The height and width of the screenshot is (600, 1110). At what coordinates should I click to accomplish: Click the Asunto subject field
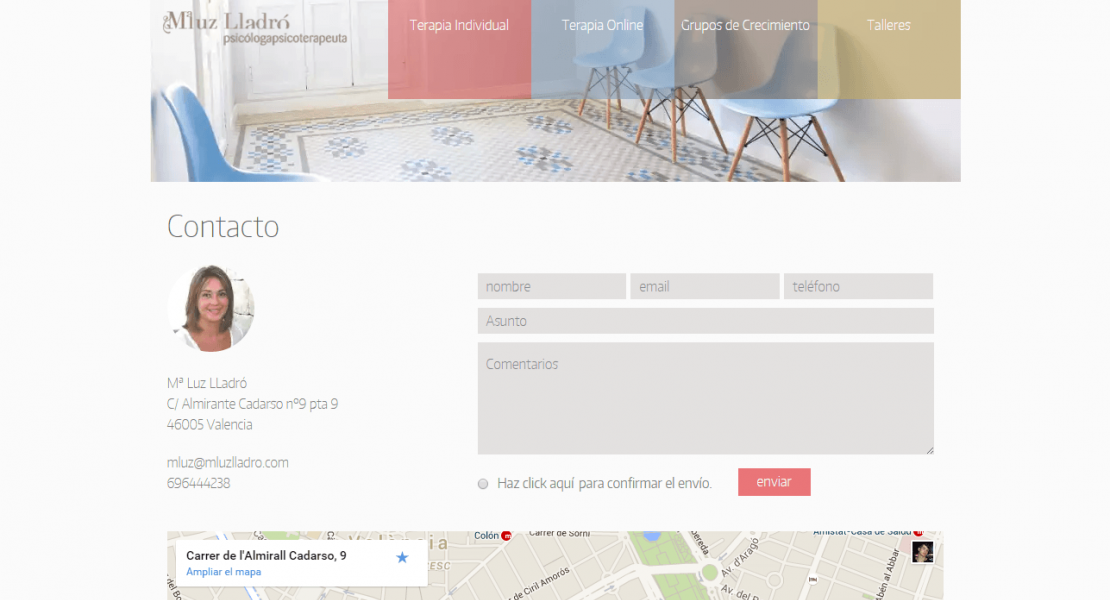tap(705, 321)
